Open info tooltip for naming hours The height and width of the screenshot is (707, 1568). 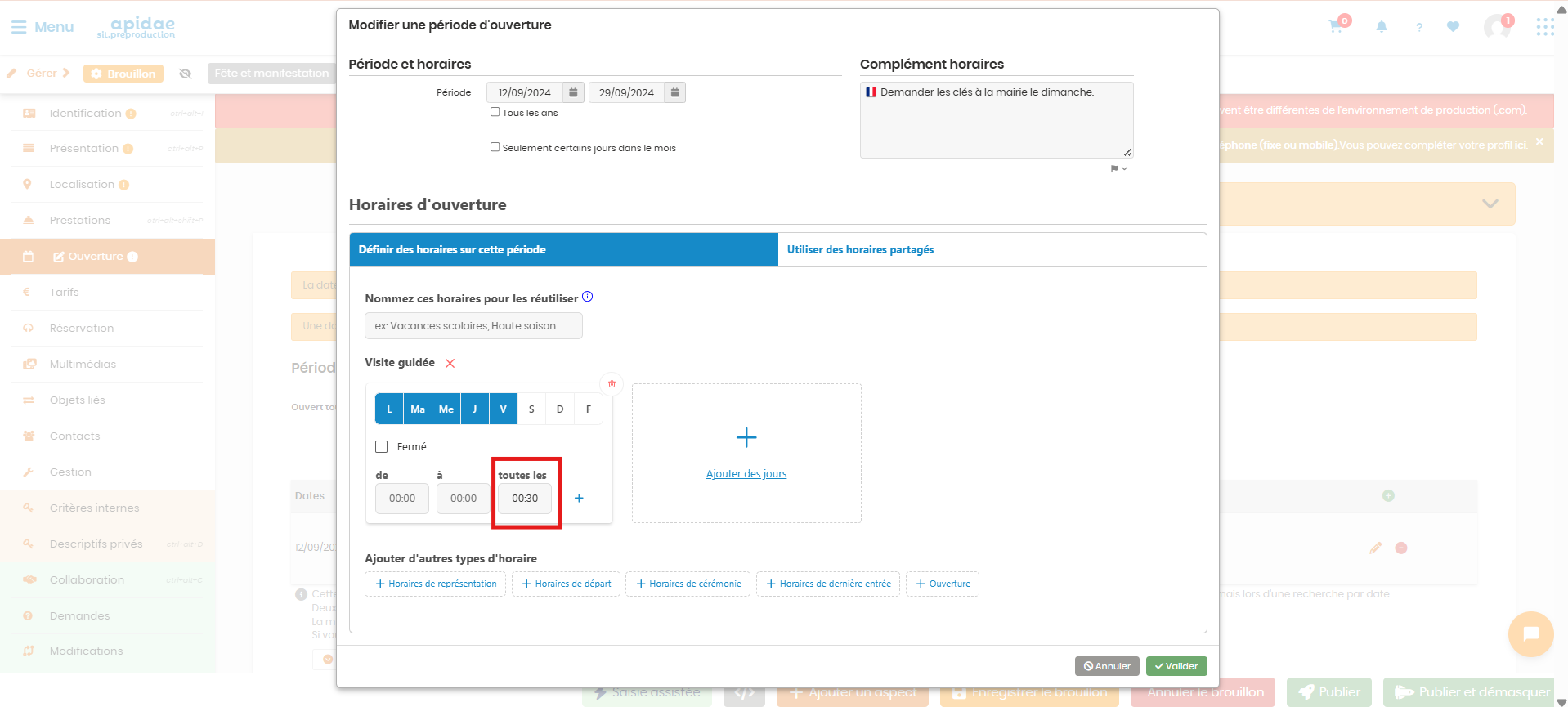click(587, 297)
